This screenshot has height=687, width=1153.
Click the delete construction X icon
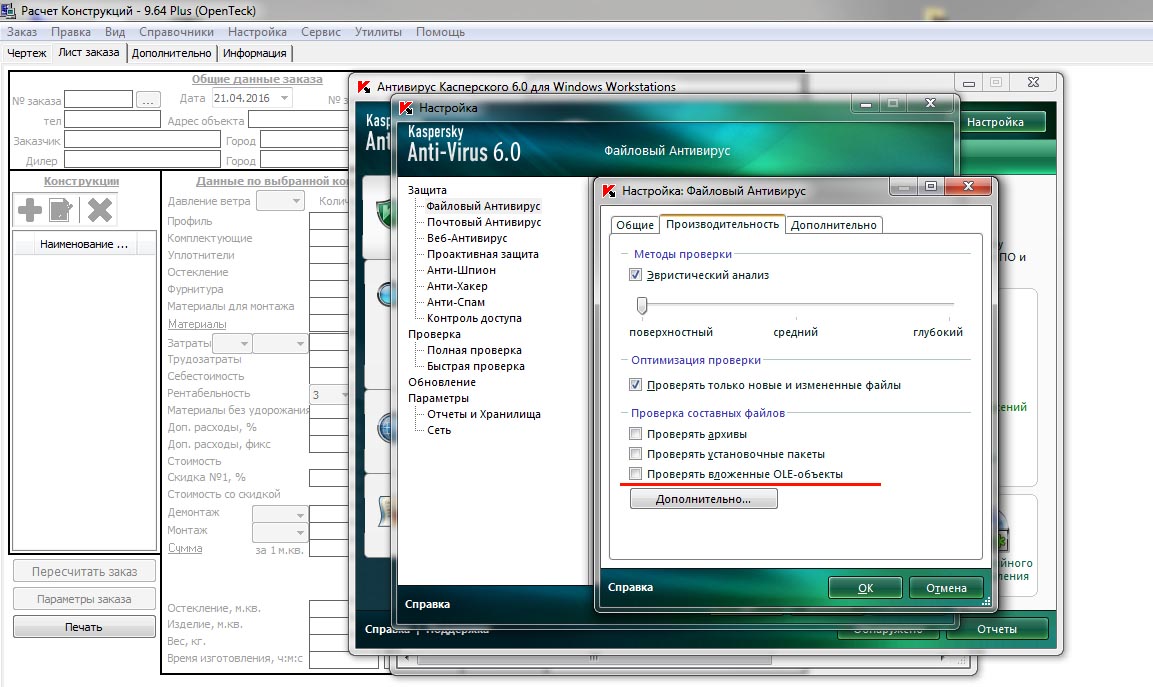99,210
